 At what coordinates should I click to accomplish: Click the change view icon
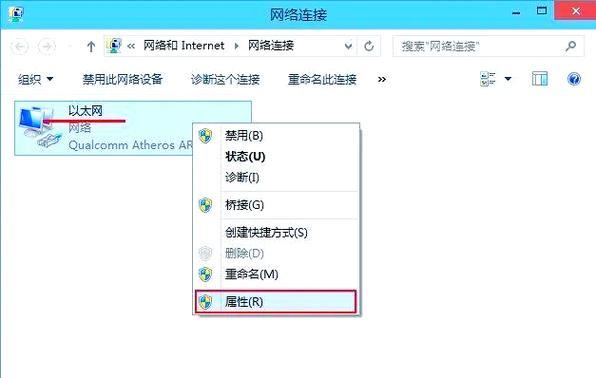pyautogui.click(x=488, y=79)
